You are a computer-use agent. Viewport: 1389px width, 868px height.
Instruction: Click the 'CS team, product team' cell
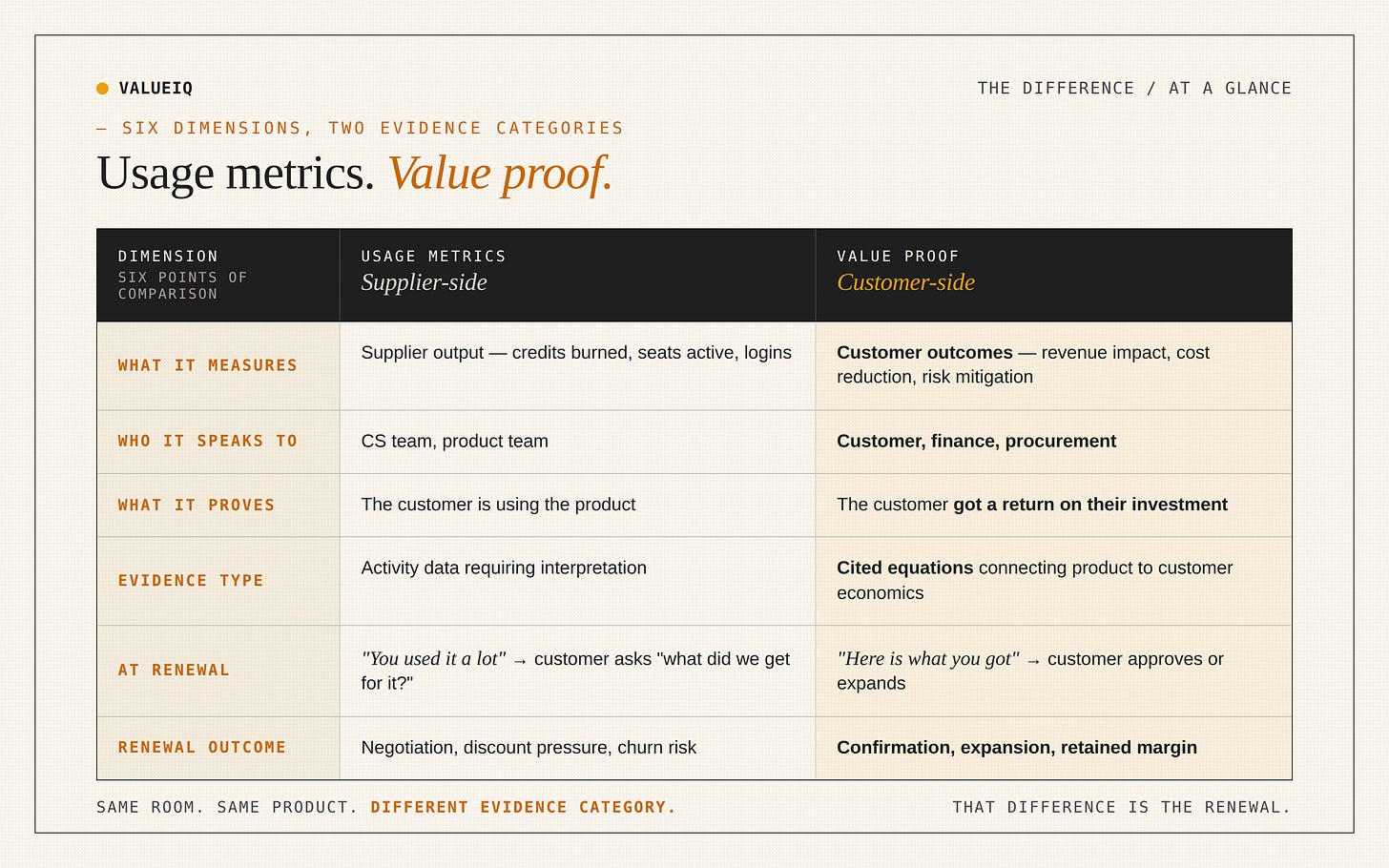(x=577, y=442)
